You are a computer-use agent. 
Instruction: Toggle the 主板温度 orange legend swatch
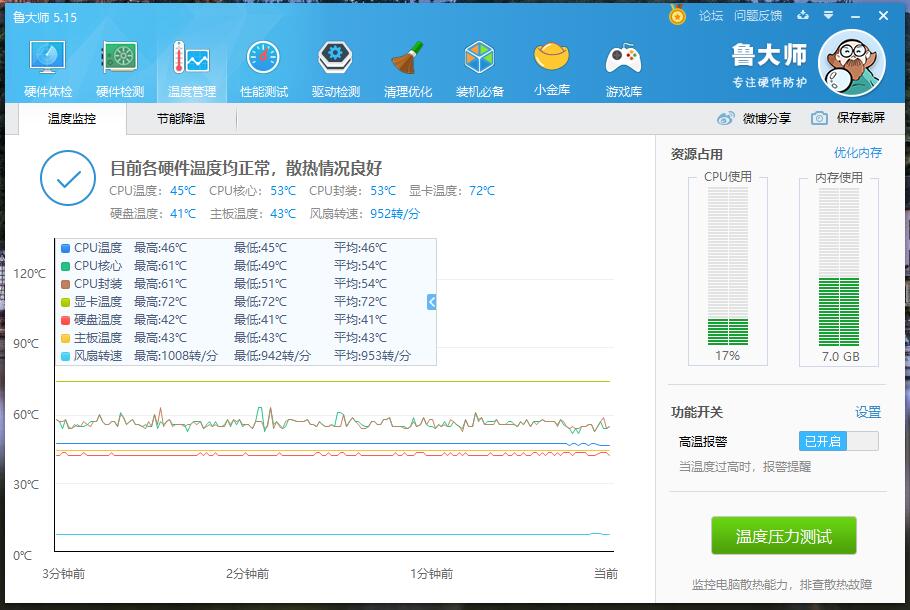point(66,338)
